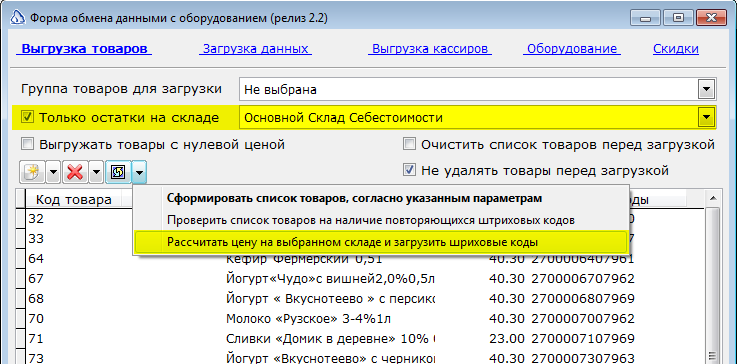Click Молоко «Рузское» 3-4%1л product name
737x364 pixels.
tap(308, 318)
